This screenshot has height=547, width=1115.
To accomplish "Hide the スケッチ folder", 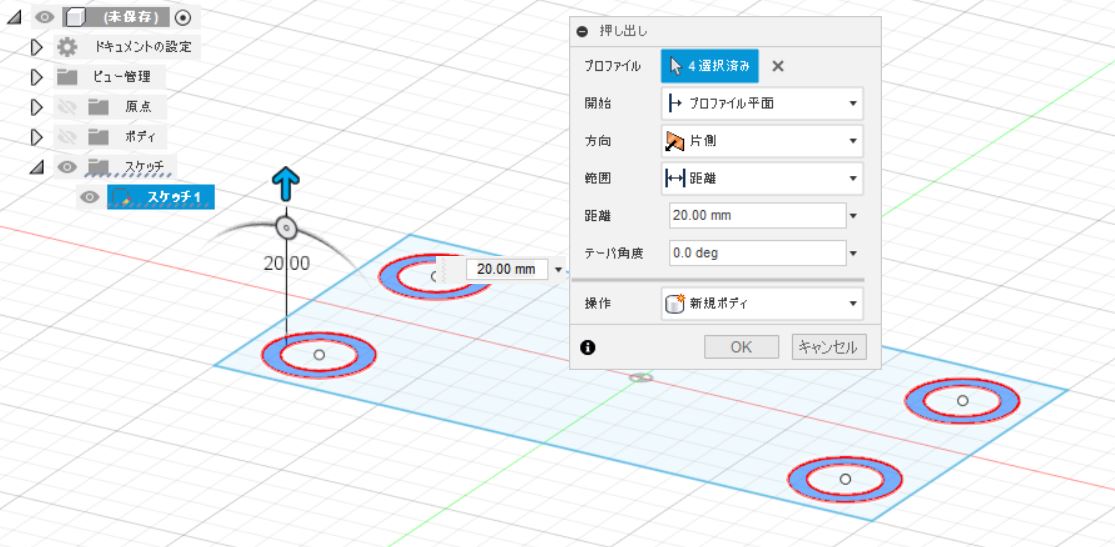I will pos(68,167).
